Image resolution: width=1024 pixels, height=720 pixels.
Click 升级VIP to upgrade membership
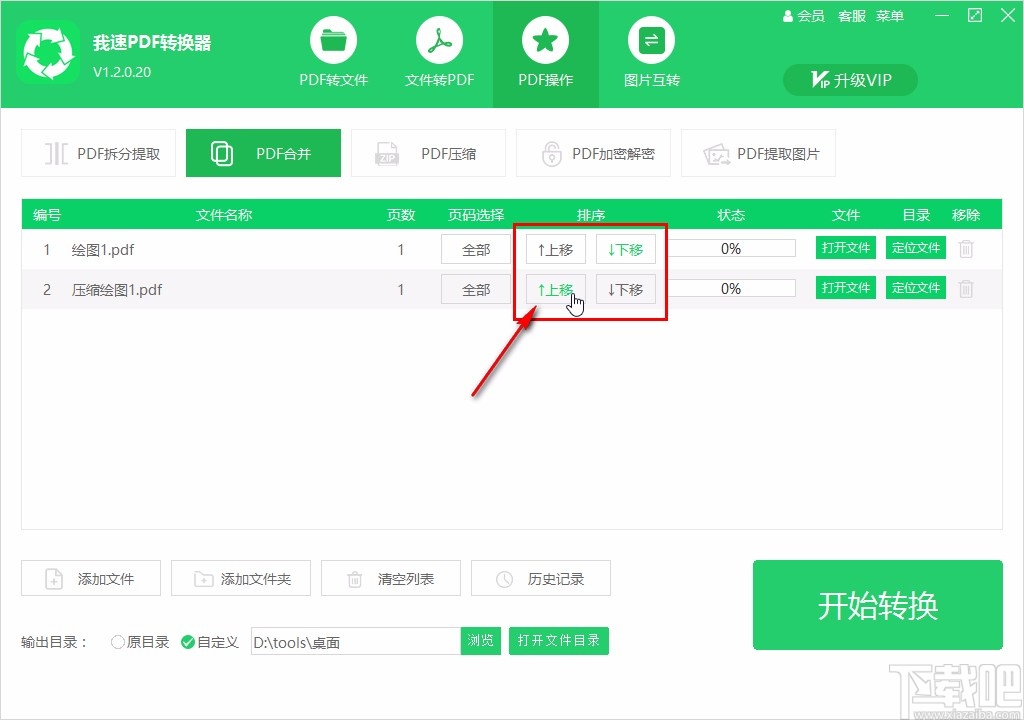point(849,80)
